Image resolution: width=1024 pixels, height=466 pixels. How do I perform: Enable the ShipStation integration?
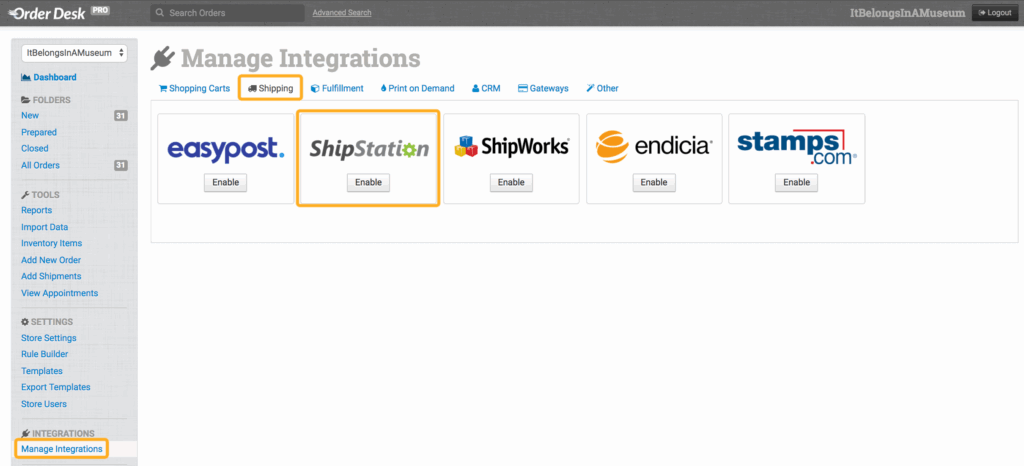coord(368,182)
